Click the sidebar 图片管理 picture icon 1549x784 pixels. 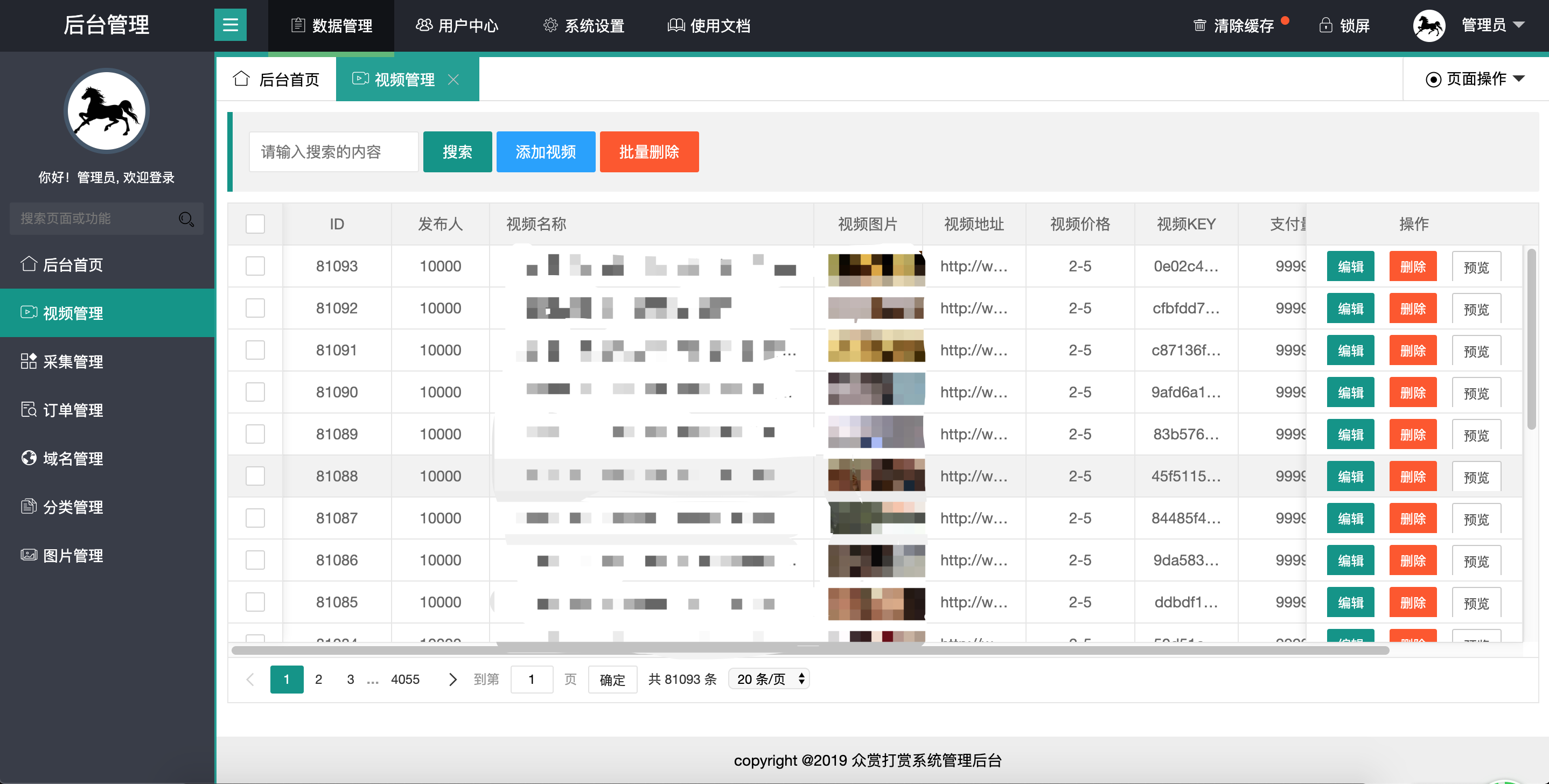point(29,554)
